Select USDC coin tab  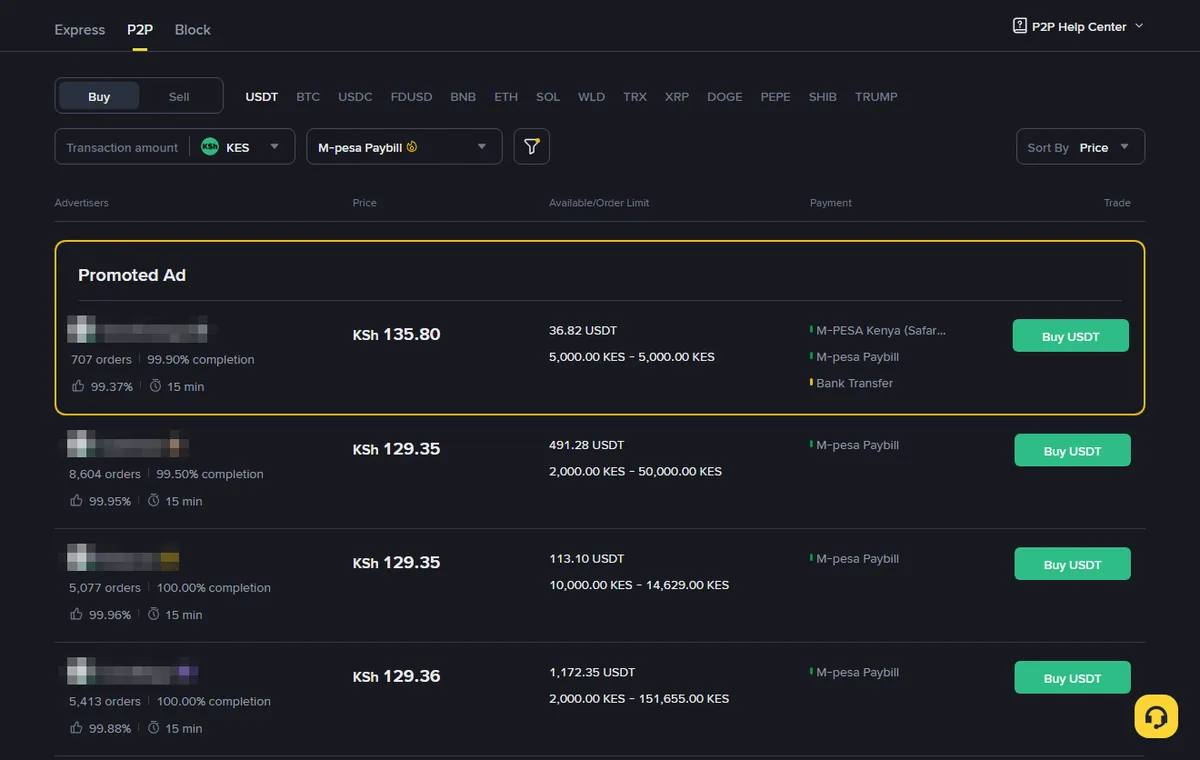coord(355,97)
